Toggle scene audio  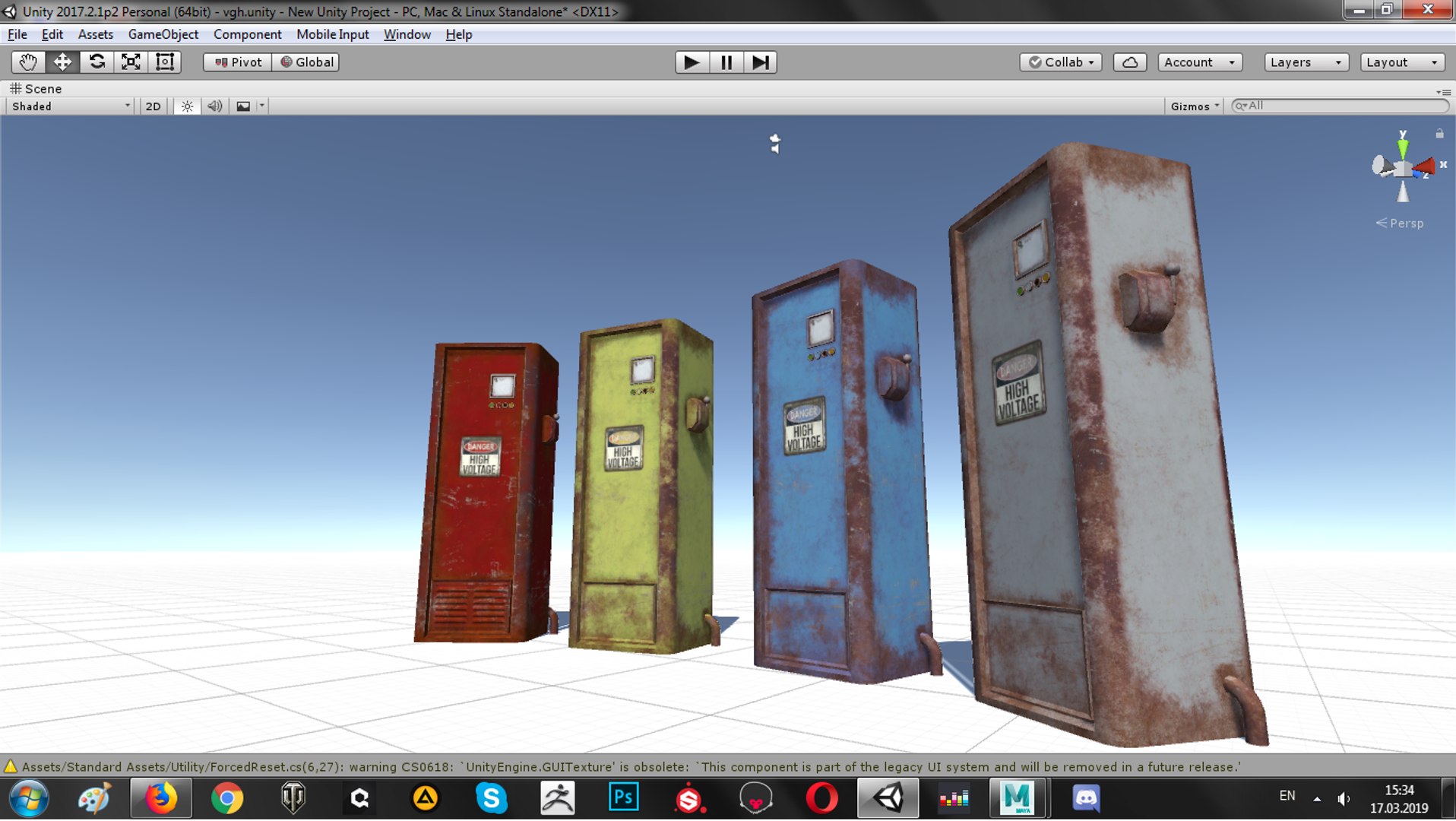(x=215, y=106)
